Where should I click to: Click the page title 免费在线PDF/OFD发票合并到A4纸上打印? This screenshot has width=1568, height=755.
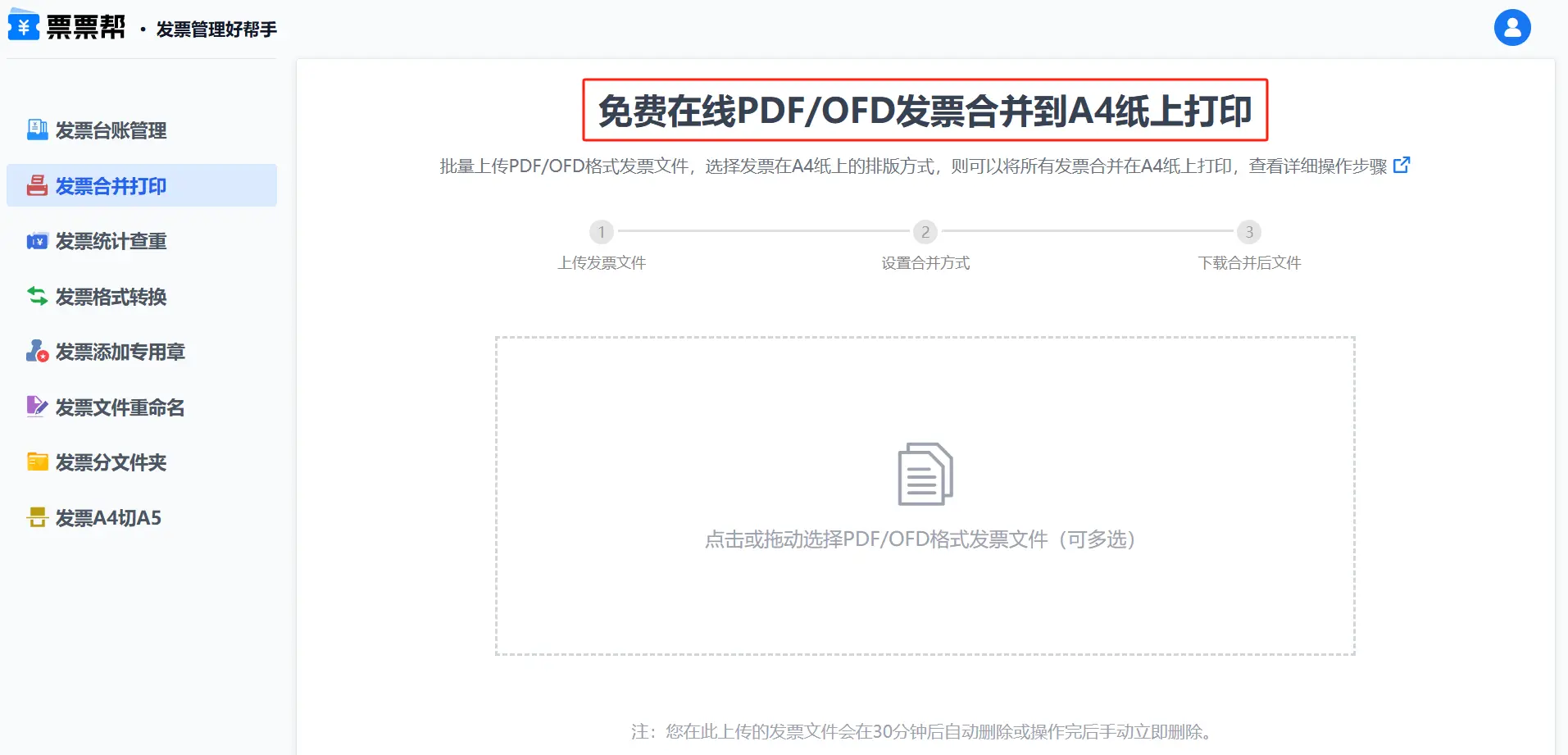point(925,111)
